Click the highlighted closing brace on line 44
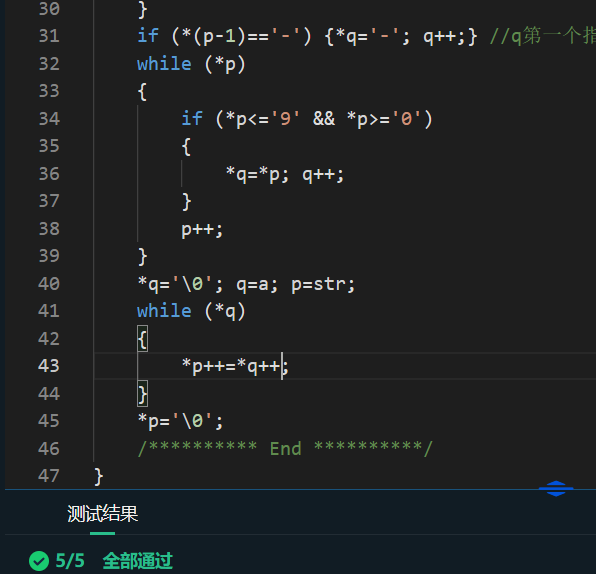 [143, 393]
